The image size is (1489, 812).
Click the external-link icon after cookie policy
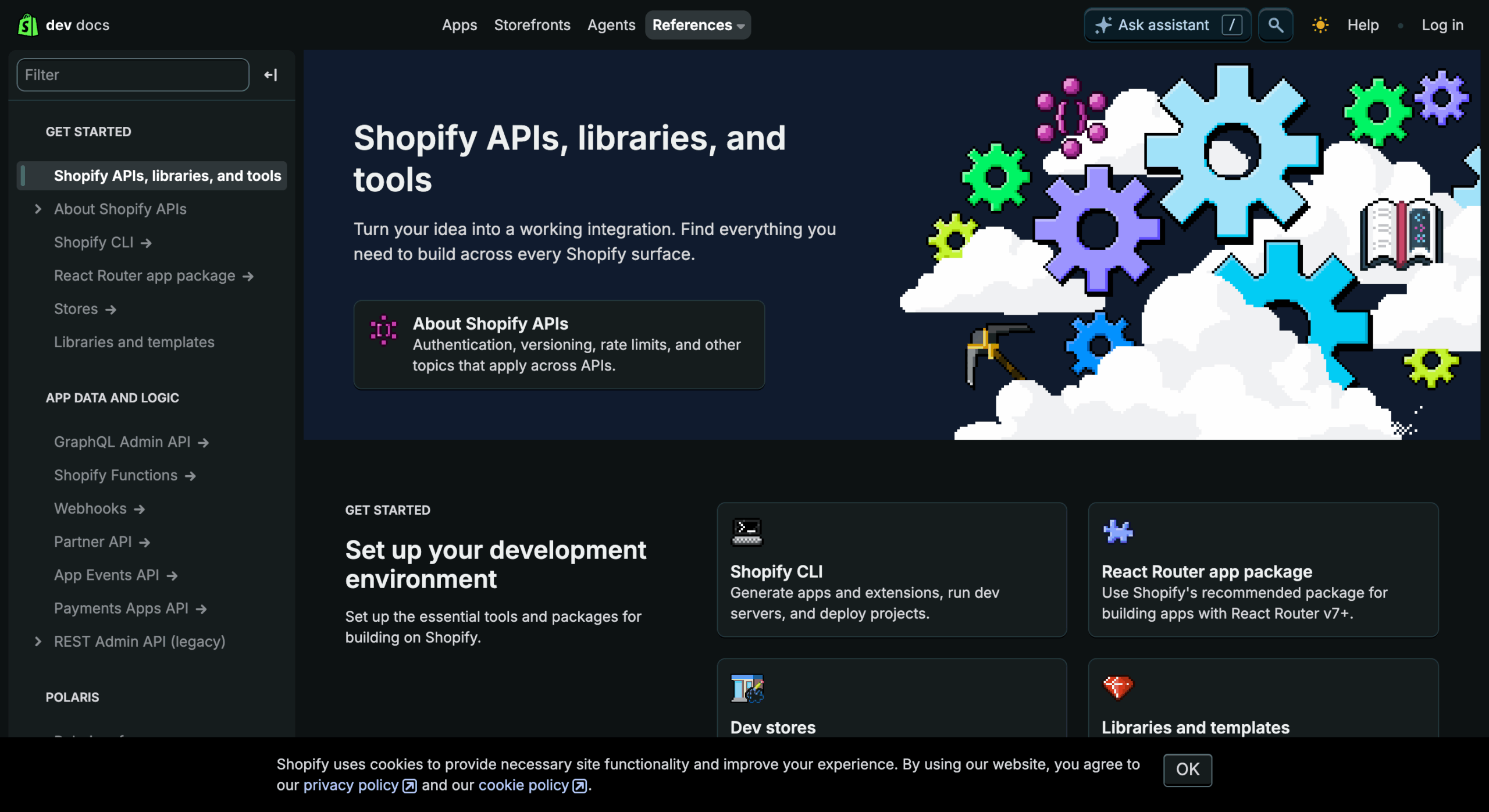(580, 786)
